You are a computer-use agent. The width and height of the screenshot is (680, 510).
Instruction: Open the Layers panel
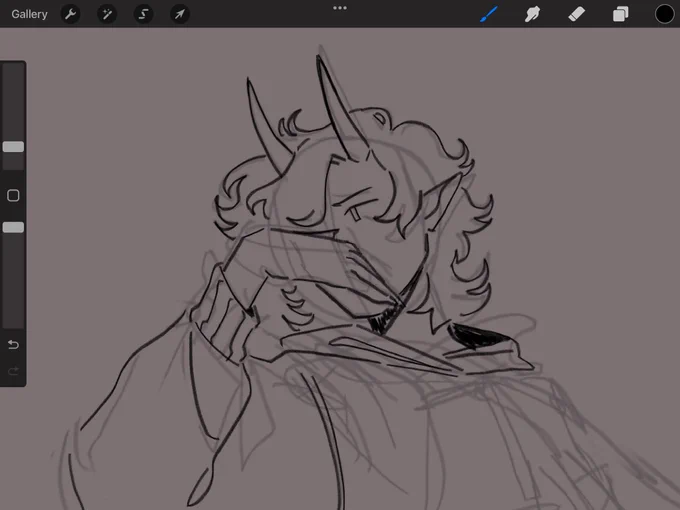click(621, 14)
